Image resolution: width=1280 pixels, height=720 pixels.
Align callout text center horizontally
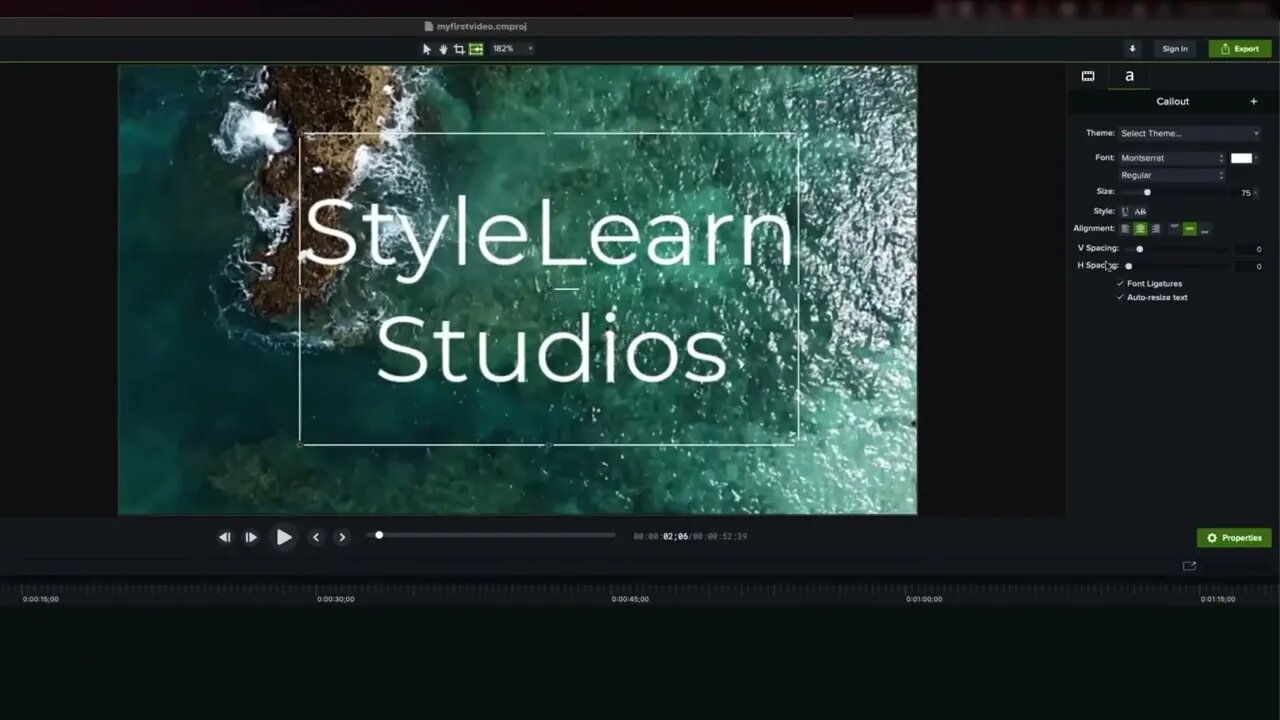coord(1140,229)
